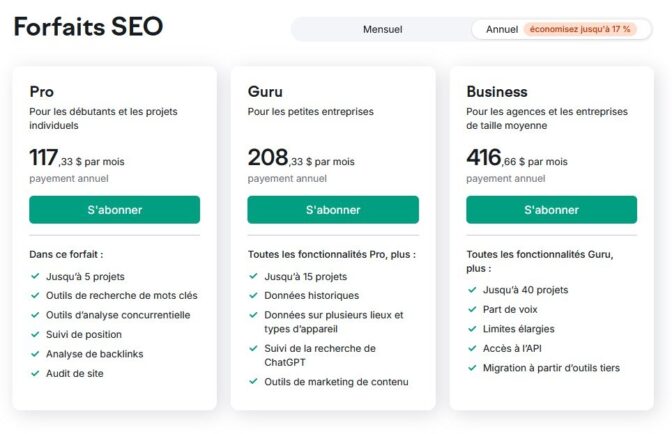Click the 208,33 $ par mois price
The image size is (672, 434).
pos(301,158)
